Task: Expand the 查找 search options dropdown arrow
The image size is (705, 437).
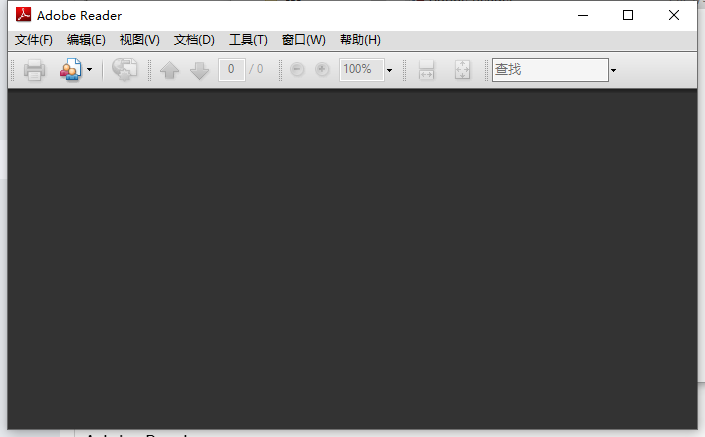Action: pyautogui.click(x=613, y=70)
